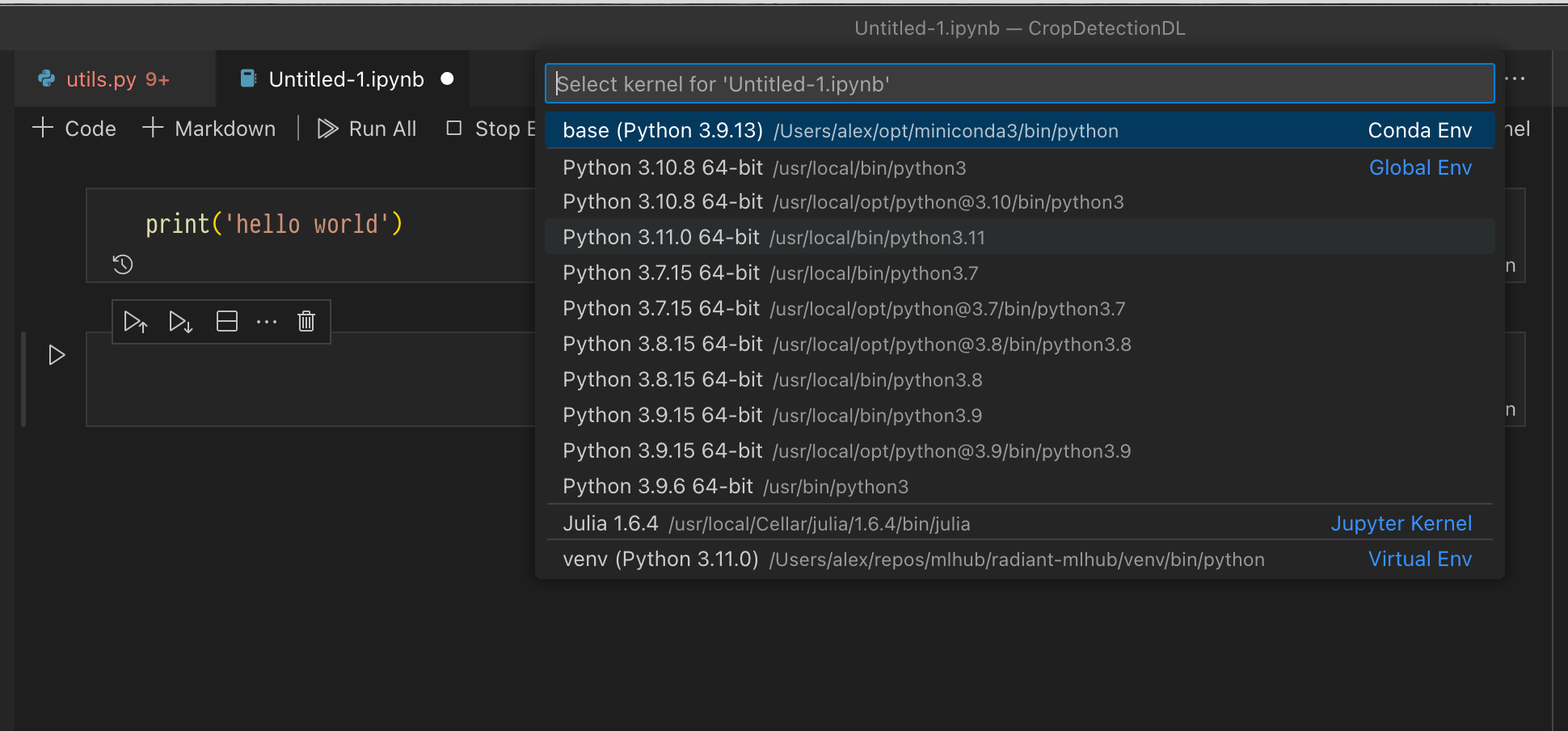The width and height of the screenshot is (1568, 731).
Task: Click the execution history icon under first cell
Action: (x=123, y=264)
